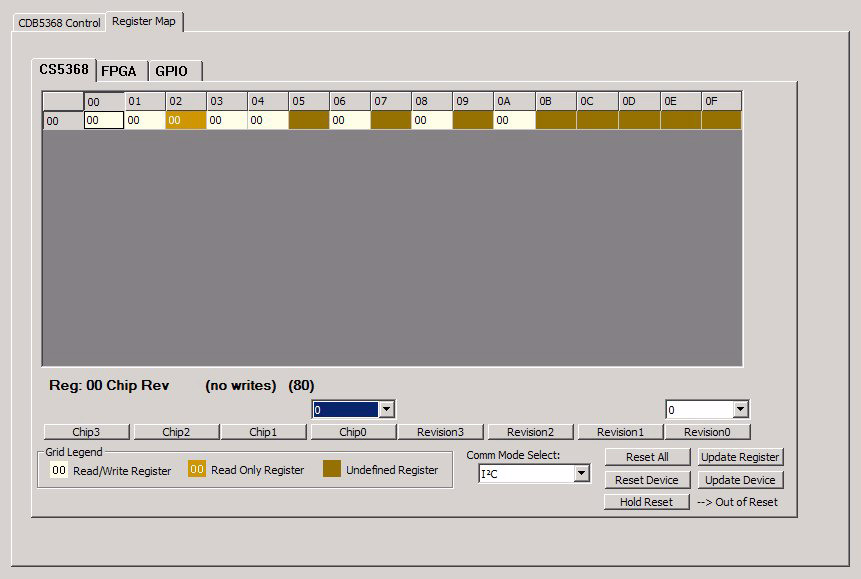Click the Revision3 button
This screenshot has height=579, width=861.
[441, 431]
